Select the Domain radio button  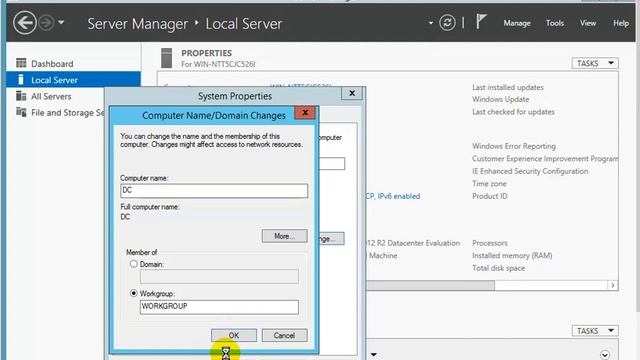click(133, 264)
